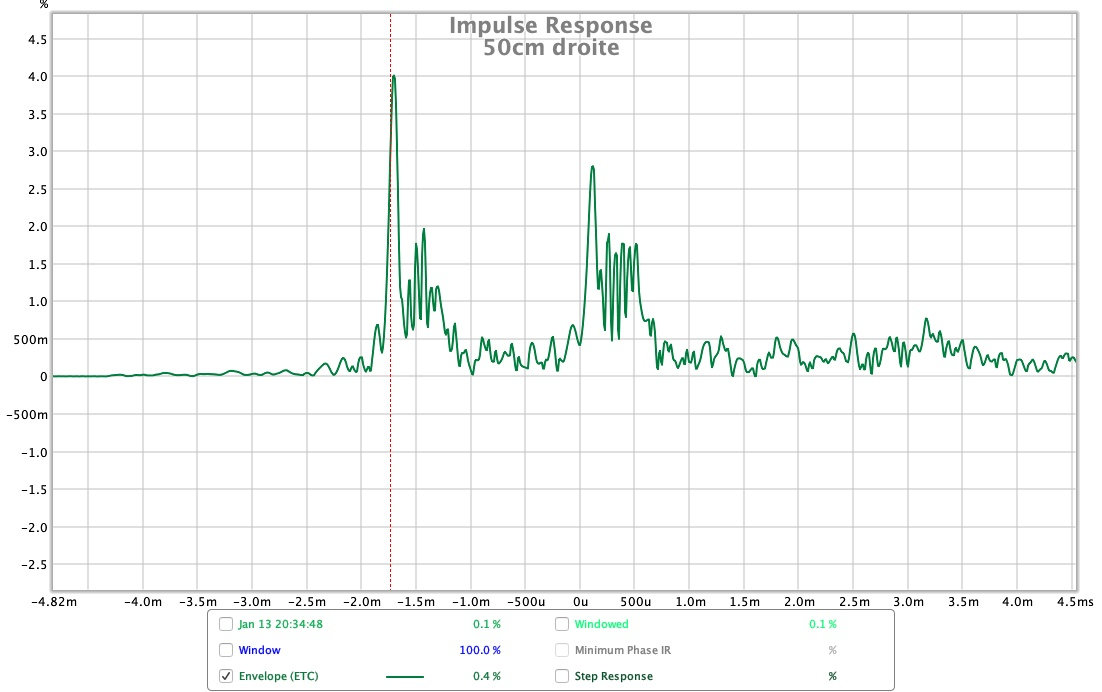Click the Envelope (ETC) legend label
This screenshot has height=692, width=1102.
tap(278, 676)
